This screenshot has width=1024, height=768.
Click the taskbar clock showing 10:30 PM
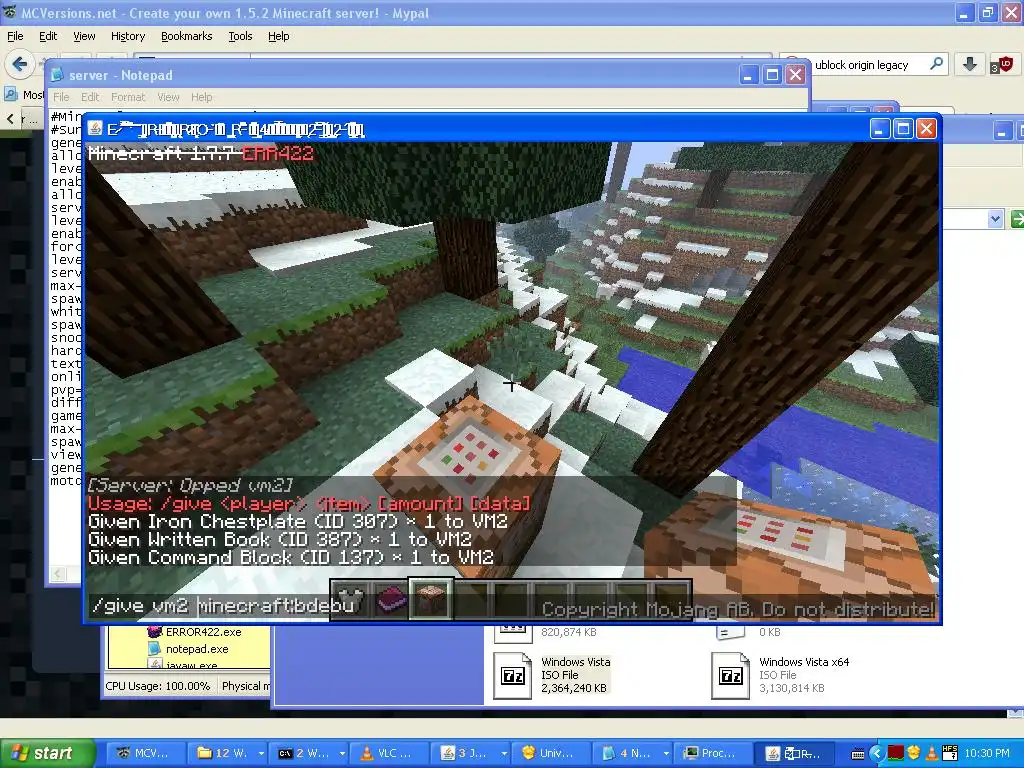click(987, 754)
